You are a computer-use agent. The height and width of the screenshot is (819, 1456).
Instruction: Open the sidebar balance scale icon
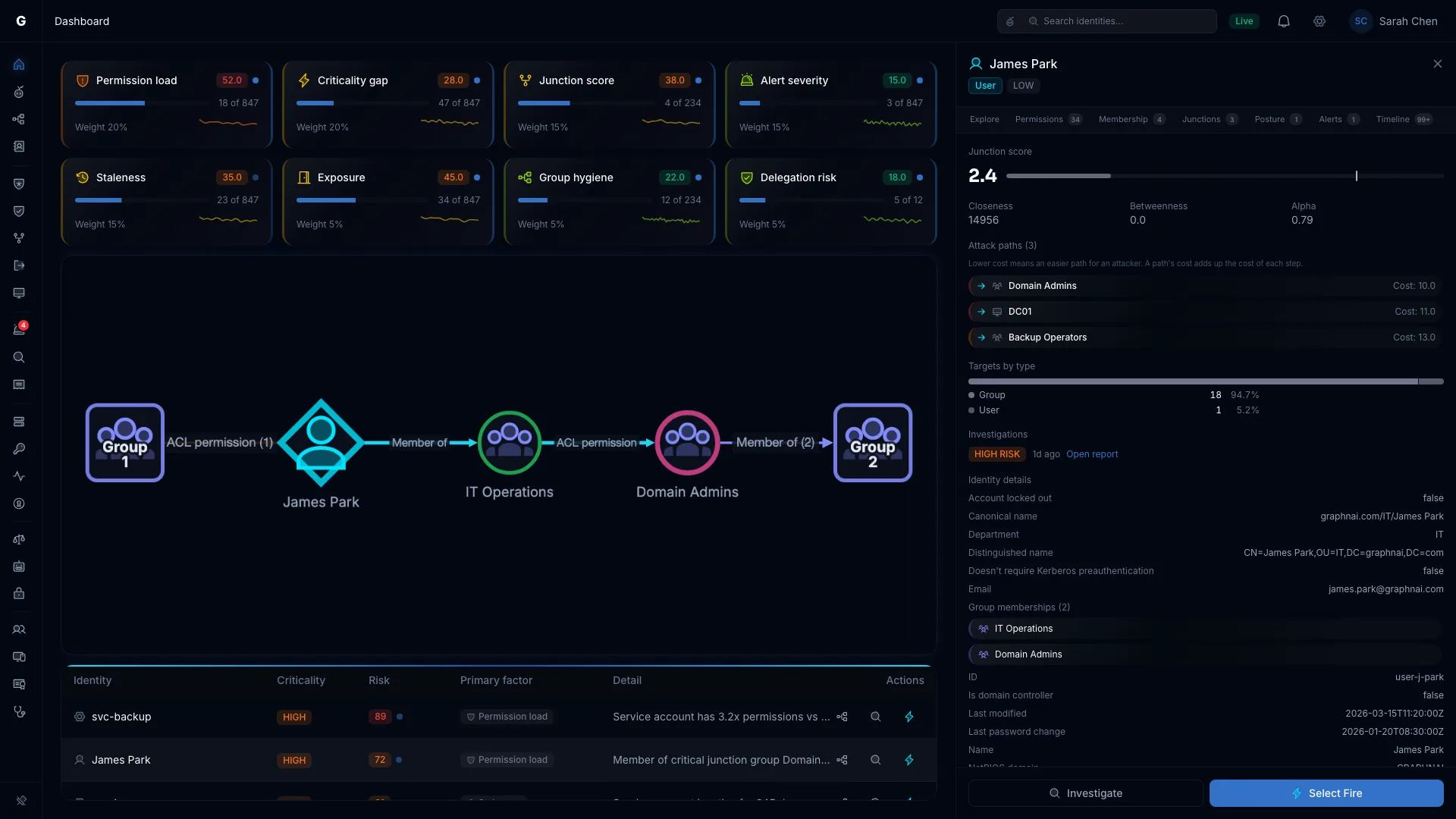pyautogui.click(x=19, y=539)
